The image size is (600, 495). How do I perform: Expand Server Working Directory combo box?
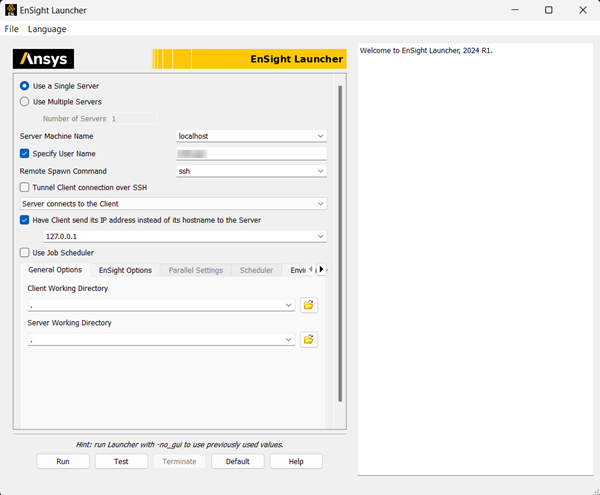point(289,339)
